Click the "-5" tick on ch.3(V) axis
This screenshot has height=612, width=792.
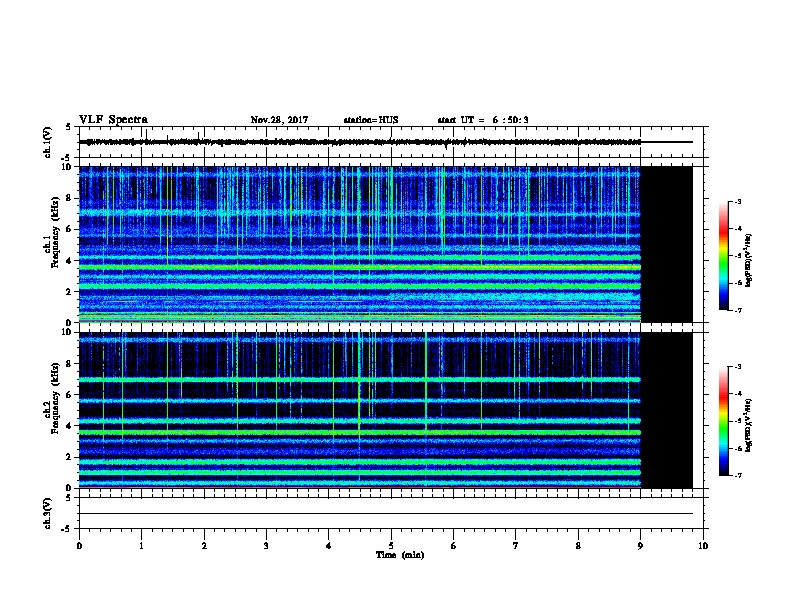[x=66, y=529]
